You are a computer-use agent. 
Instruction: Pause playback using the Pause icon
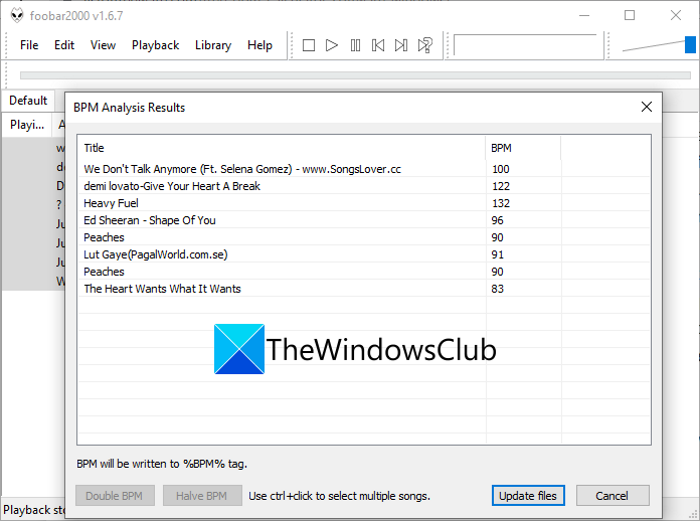click(355, 45)
